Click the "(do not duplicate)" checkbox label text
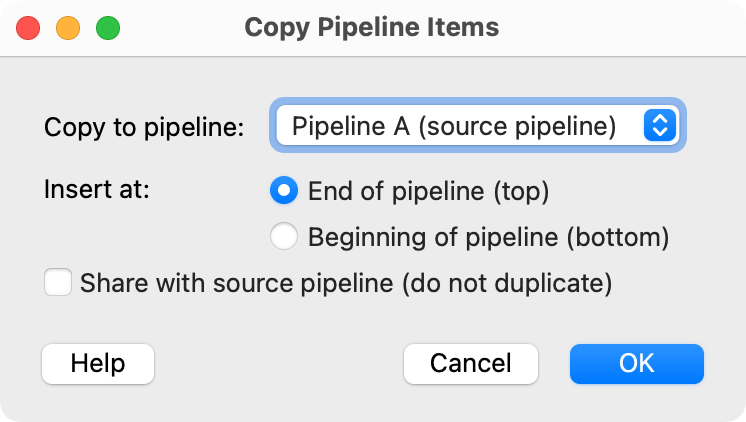The image size is (746, 422). [x=506, y=283]
